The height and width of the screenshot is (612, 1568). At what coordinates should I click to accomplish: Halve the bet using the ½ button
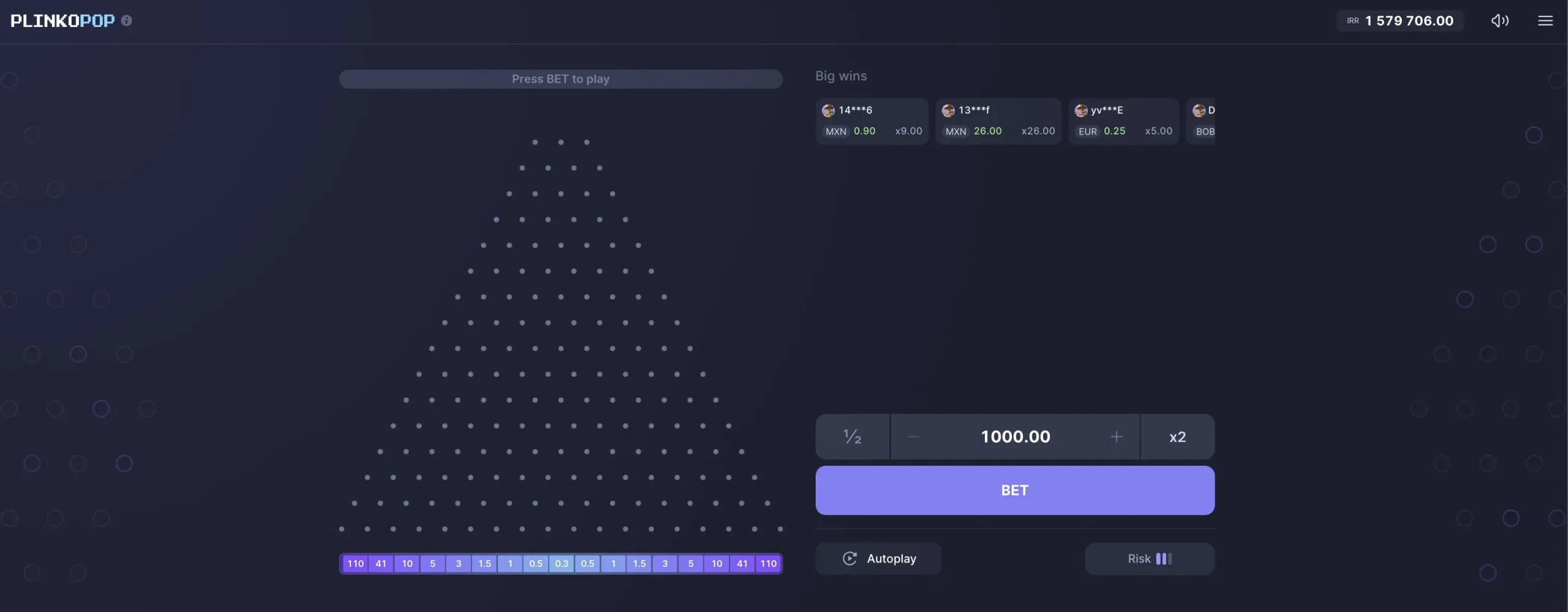[851, 436]
